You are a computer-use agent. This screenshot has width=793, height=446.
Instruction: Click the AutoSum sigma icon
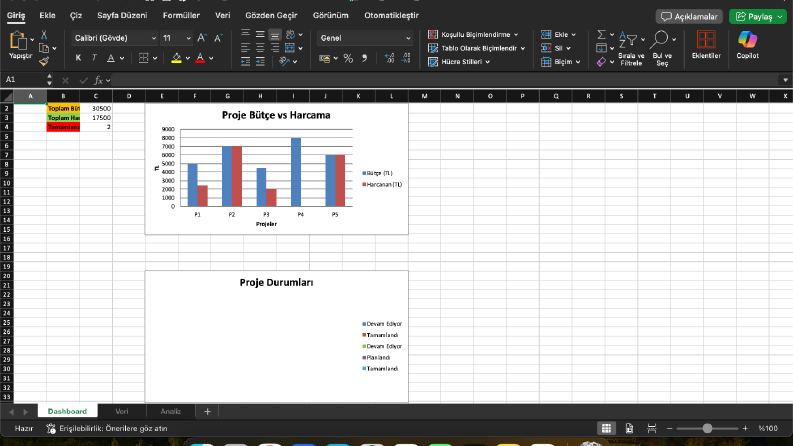601,34
